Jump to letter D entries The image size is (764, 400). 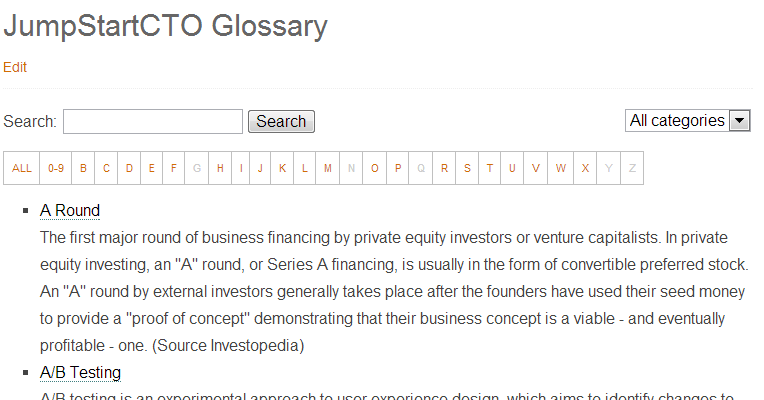click(x=129, y=168)
